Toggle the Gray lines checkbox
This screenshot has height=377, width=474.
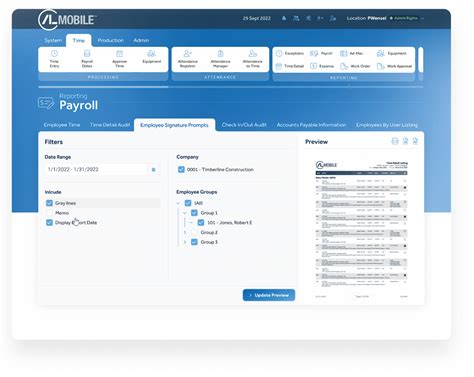[49, 203]
